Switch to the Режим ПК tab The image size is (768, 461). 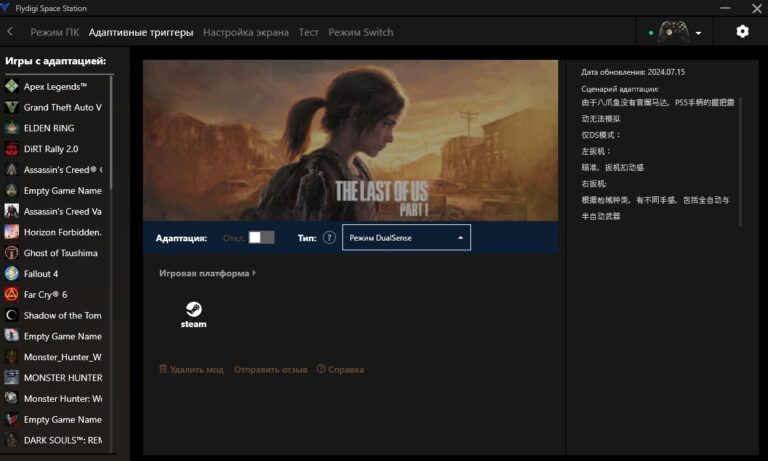click(x=54, y=32)
